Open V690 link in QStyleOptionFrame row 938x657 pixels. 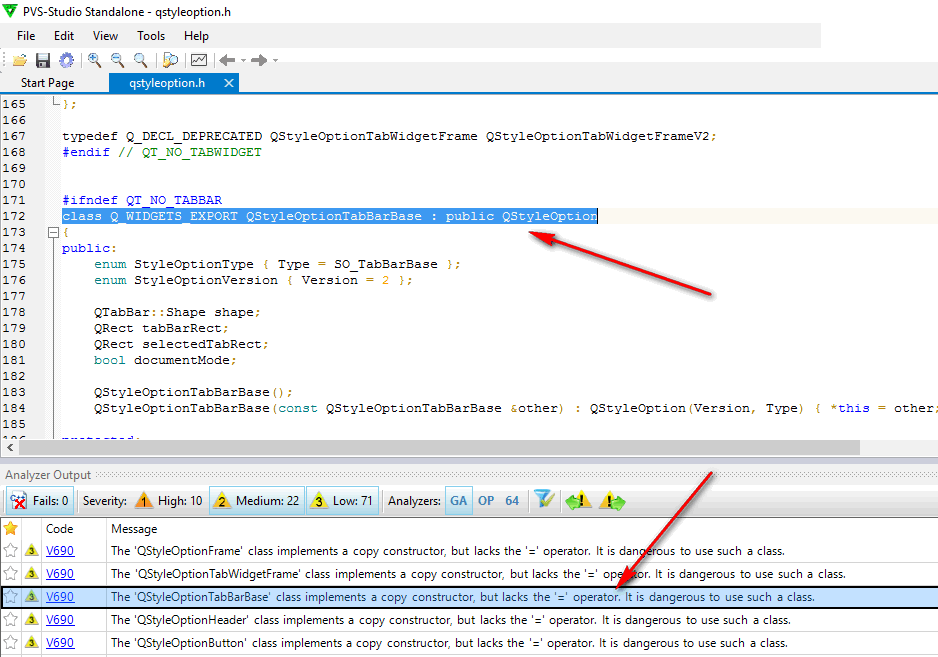pos(60,550)
